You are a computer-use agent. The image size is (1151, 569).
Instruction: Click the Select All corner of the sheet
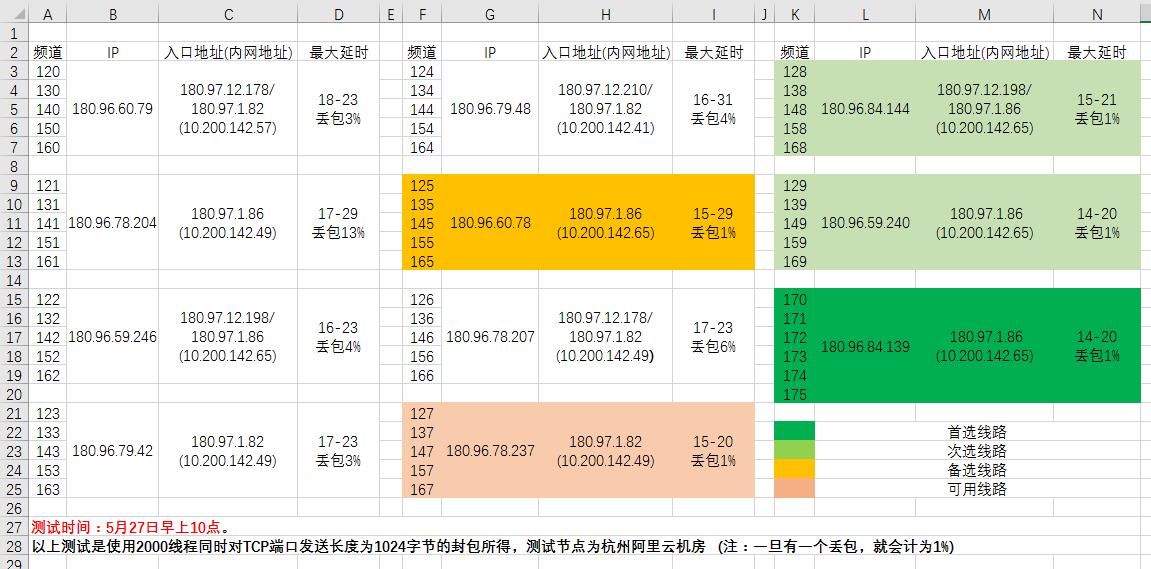[x=12, y=14]
